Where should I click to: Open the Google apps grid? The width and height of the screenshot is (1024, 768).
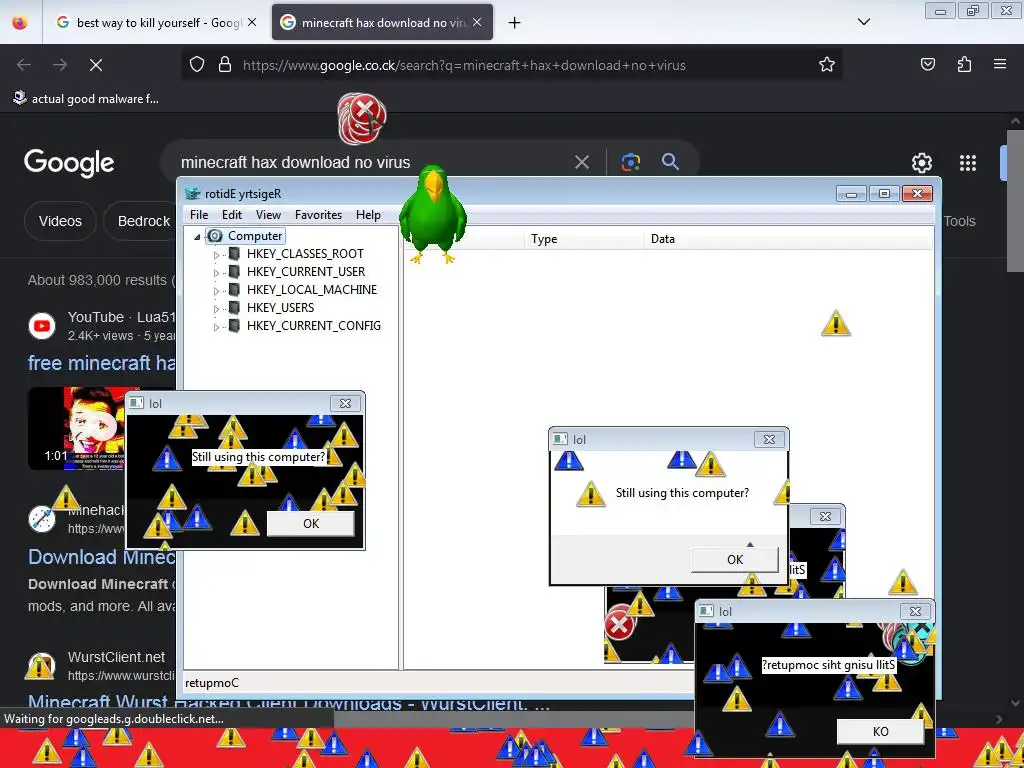tap(968, 163)
